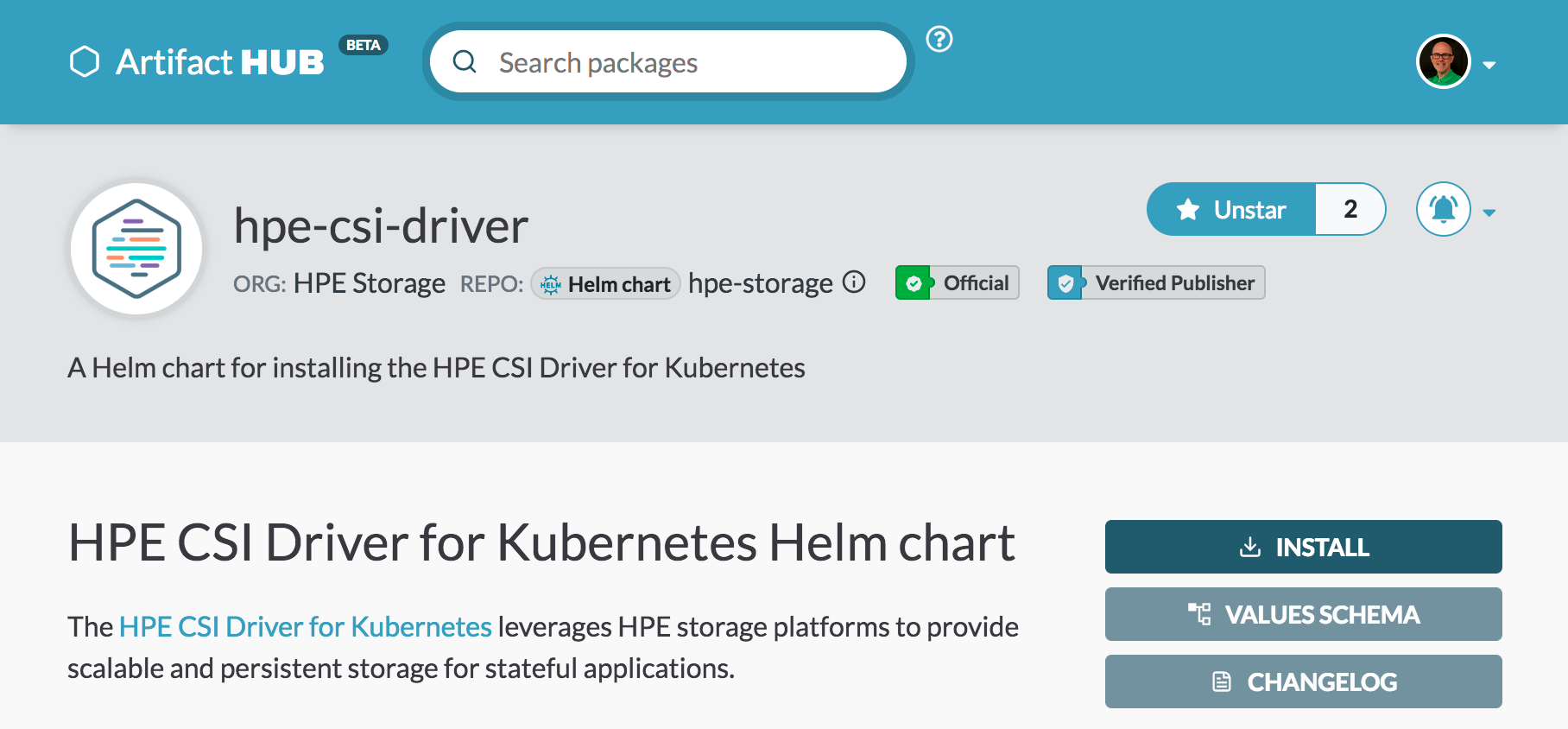This screenshot has height=729, width=1568.
Task: Click the user profile avatar
Action: point(1444,62)
